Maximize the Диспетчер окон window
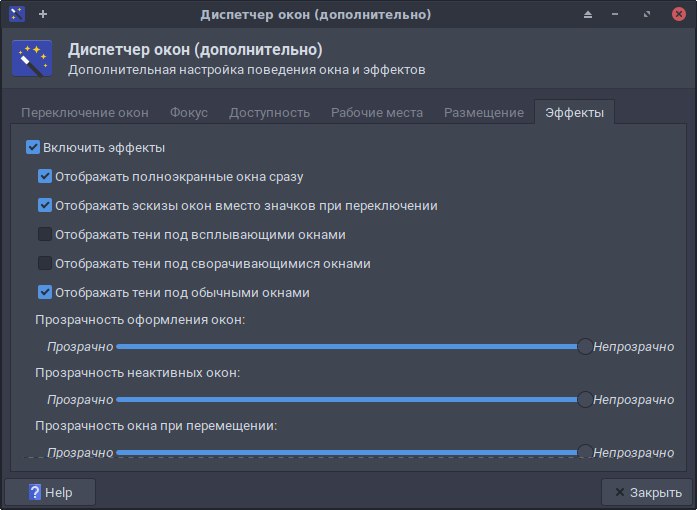697x510 pixels. click(646, 15)
